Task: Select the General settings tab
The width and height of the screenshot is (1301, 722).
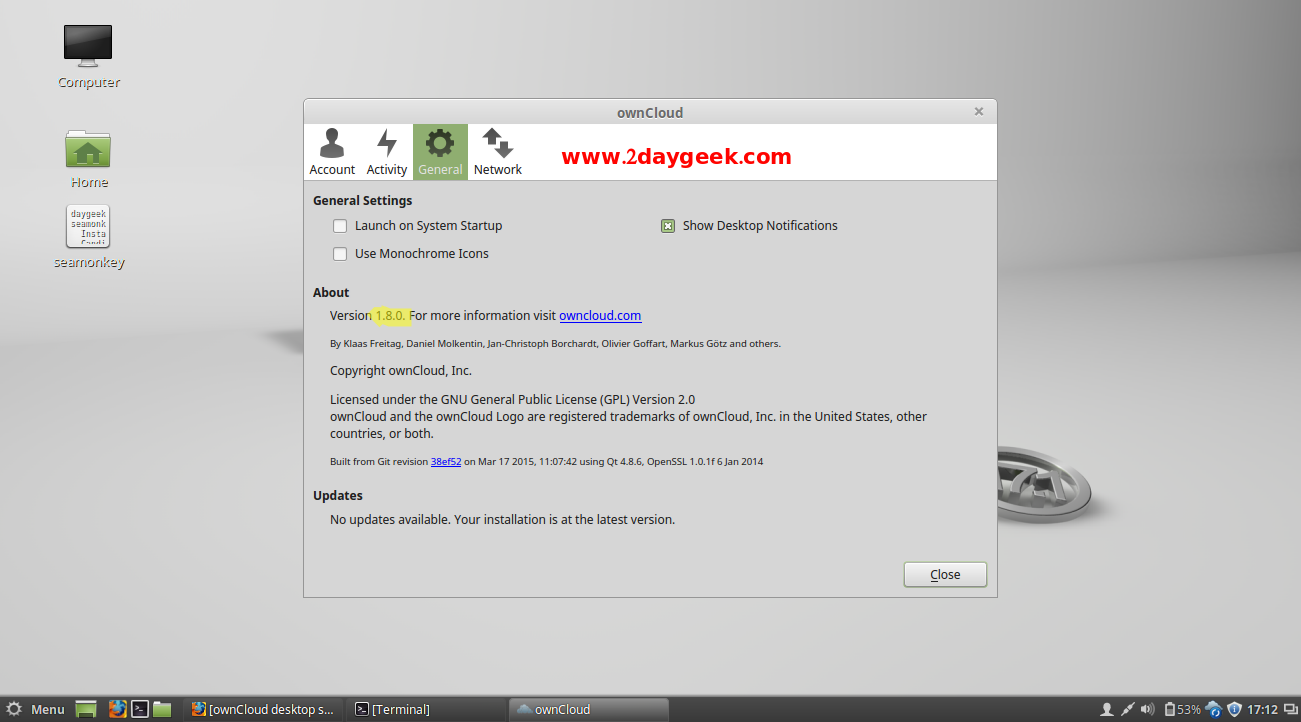Action: click(440, 152)
